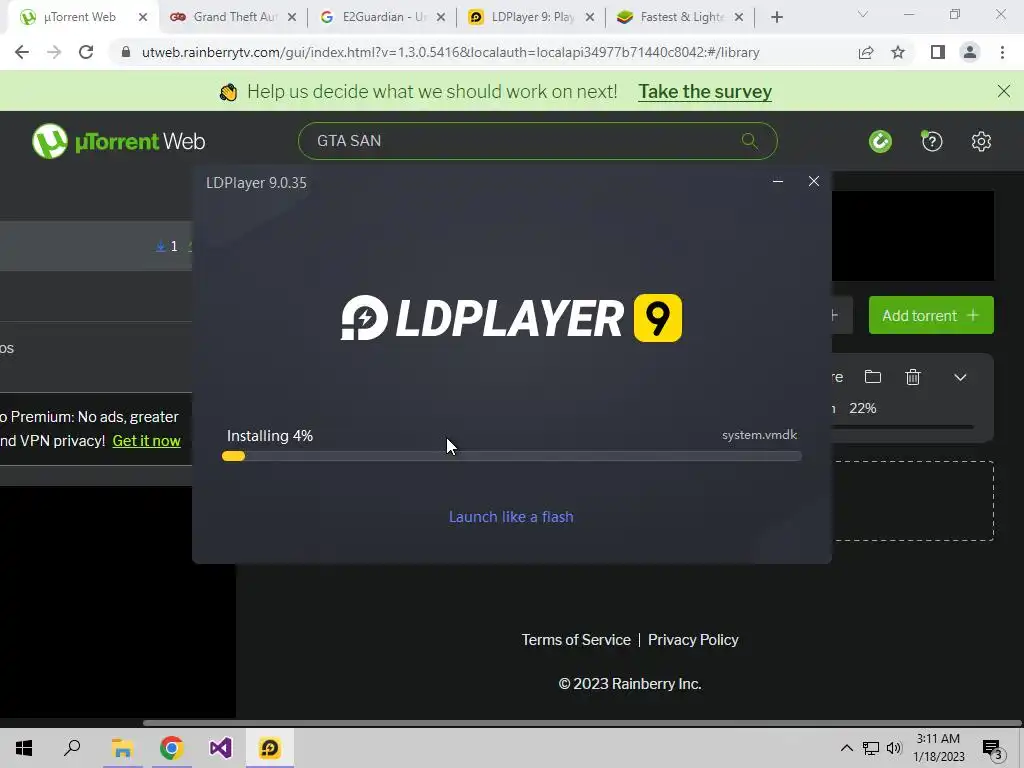Click the LDPlayer 9 logo

(511, 318)
